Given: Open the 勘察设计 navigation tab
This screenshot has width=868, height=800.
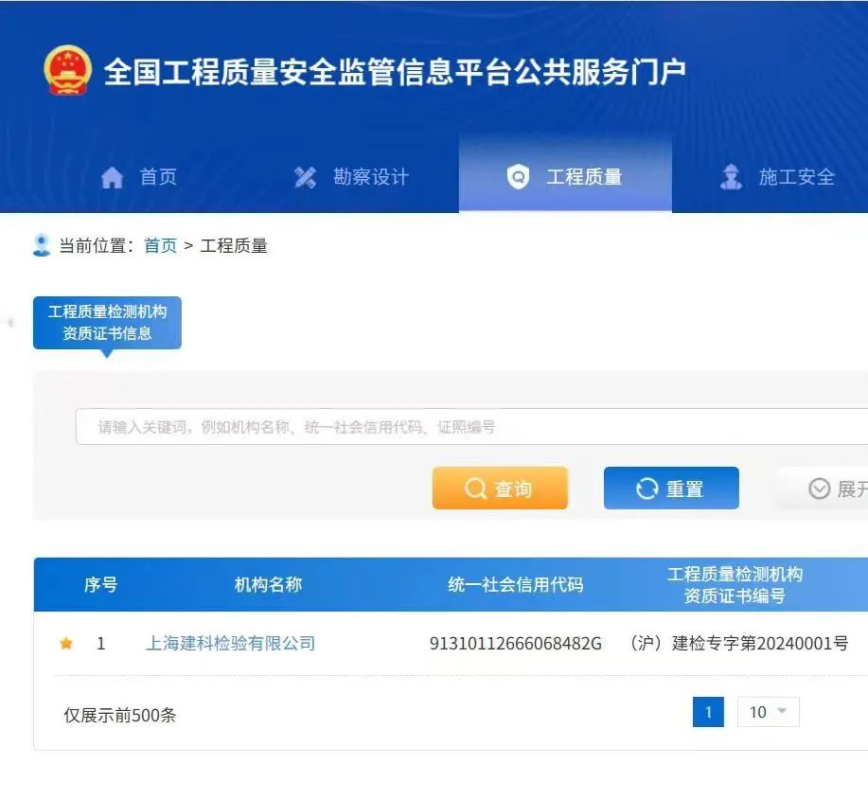Looking at the screenshot, I should point(352,177).
